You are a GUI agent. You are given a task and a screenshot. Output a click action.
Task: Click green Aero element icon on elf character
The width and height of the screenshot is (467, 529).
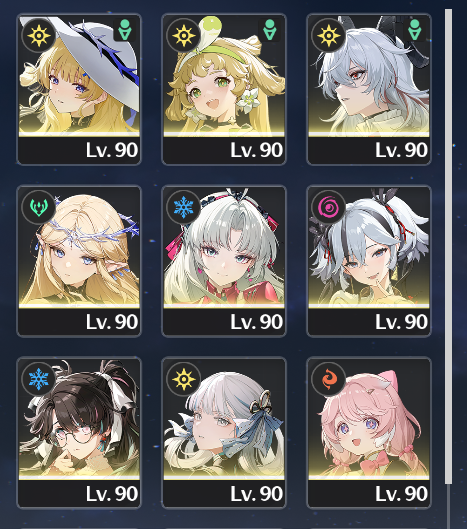tap(38, 207)
